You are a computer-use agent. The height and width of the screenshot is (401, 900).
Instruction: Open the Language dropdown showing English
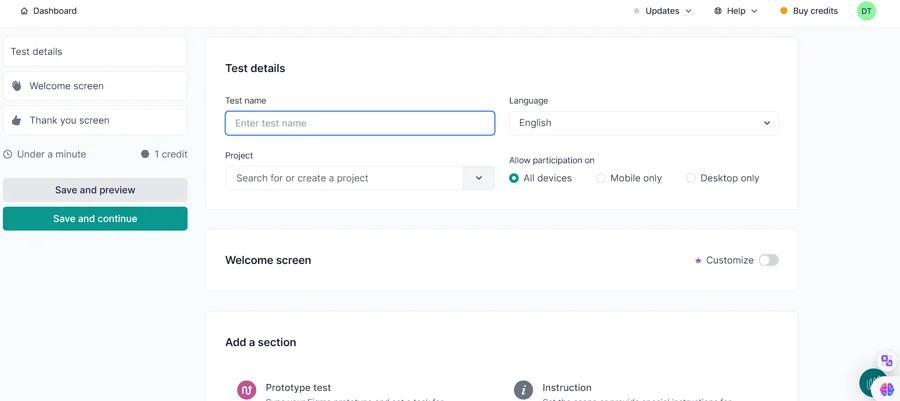[643, 123]
